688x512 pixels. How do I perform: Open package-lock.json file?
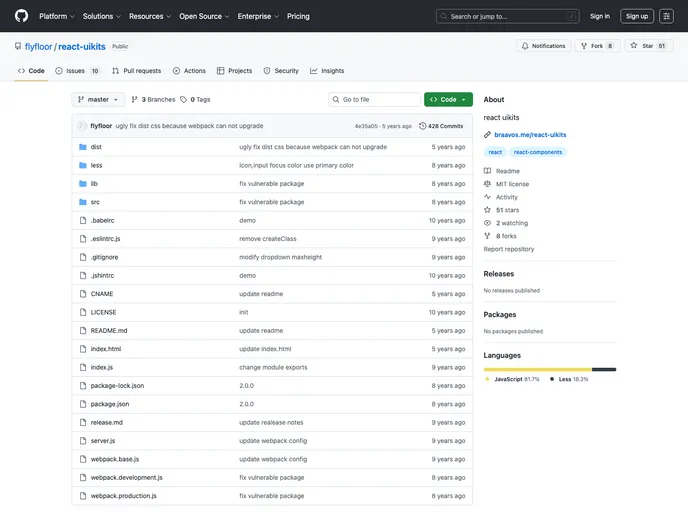coord(117,386)
